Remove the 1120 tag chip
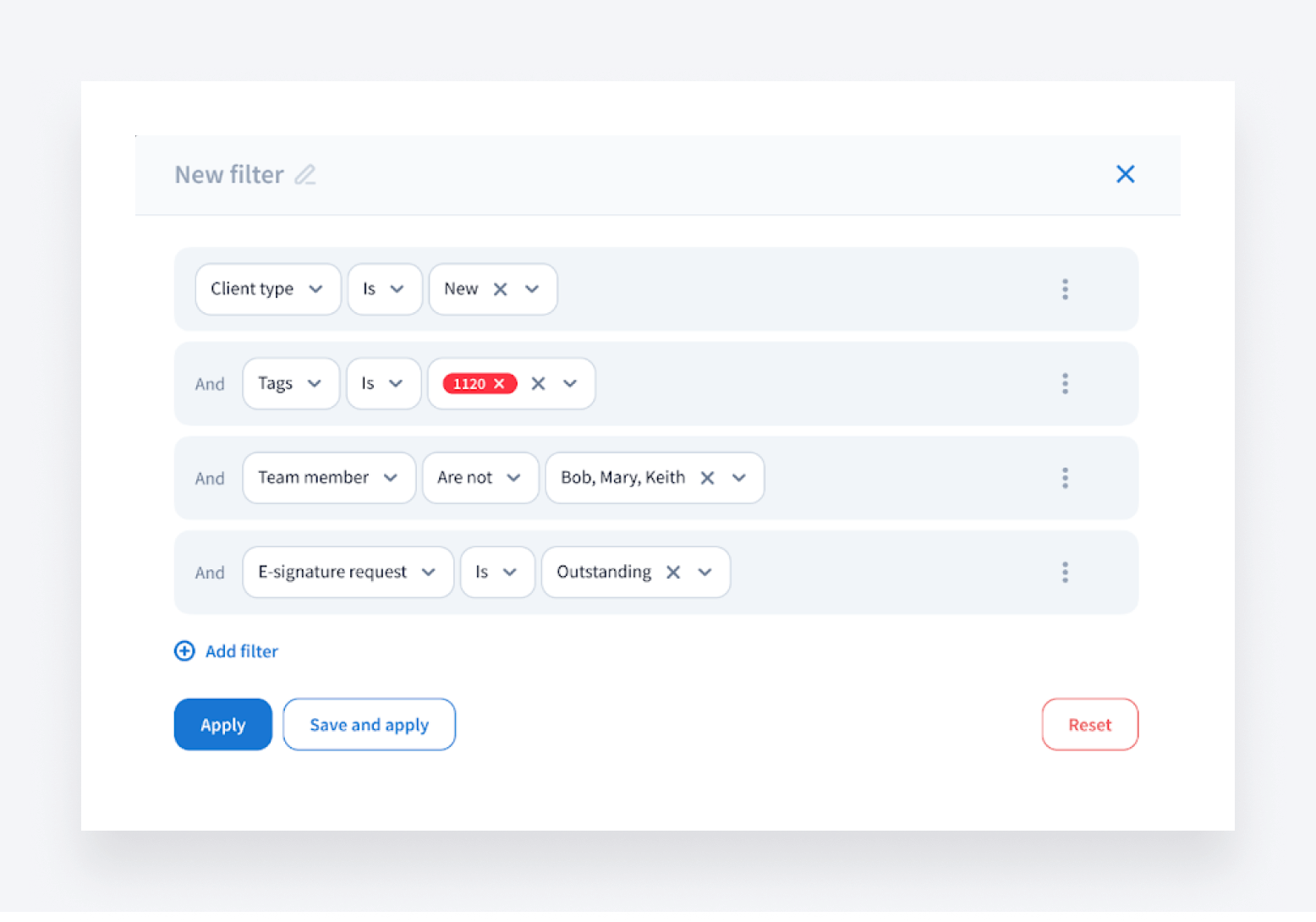Image resolution: width=1316 pixels, height=922 pixels. click(500, 384)
